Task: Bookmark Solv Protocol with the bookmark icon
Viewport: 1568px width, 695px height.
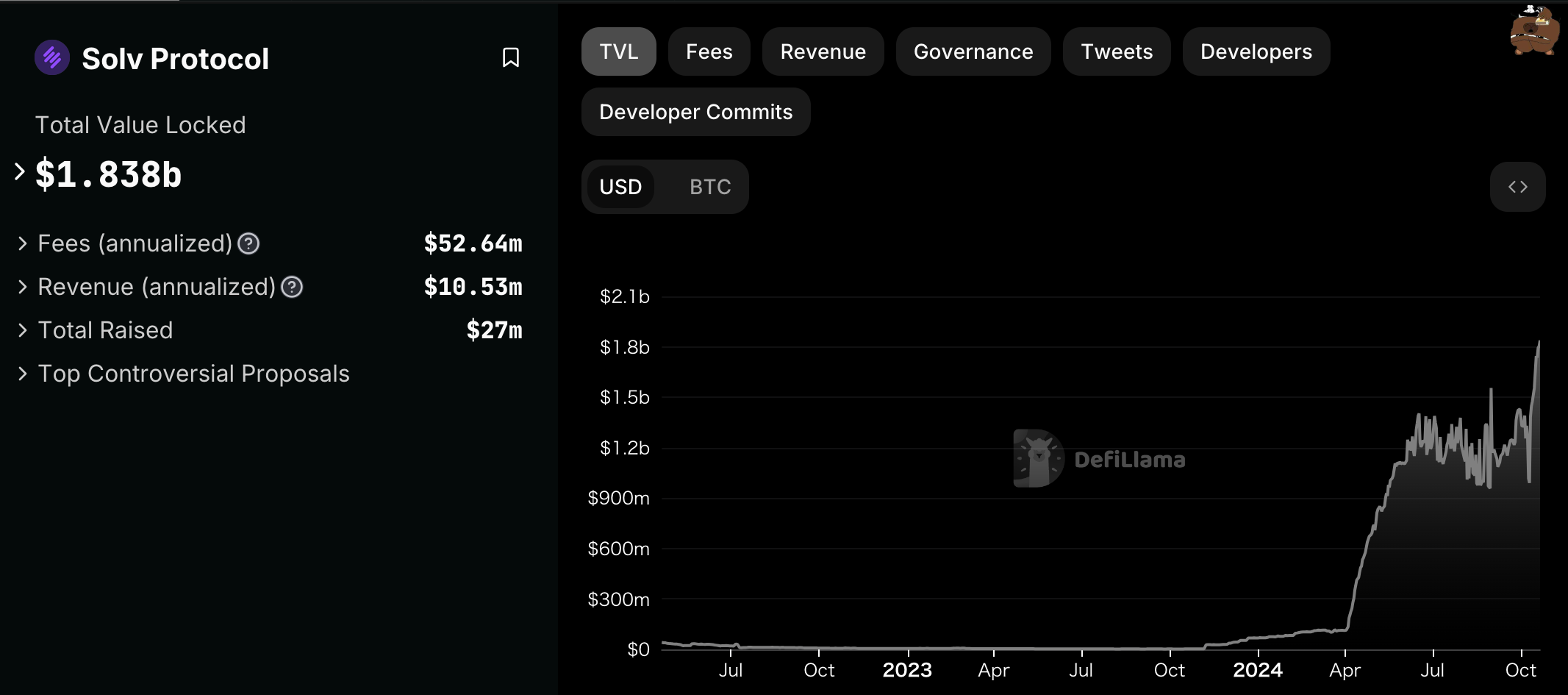Action: pyautogui.click(x=511, y=57)
